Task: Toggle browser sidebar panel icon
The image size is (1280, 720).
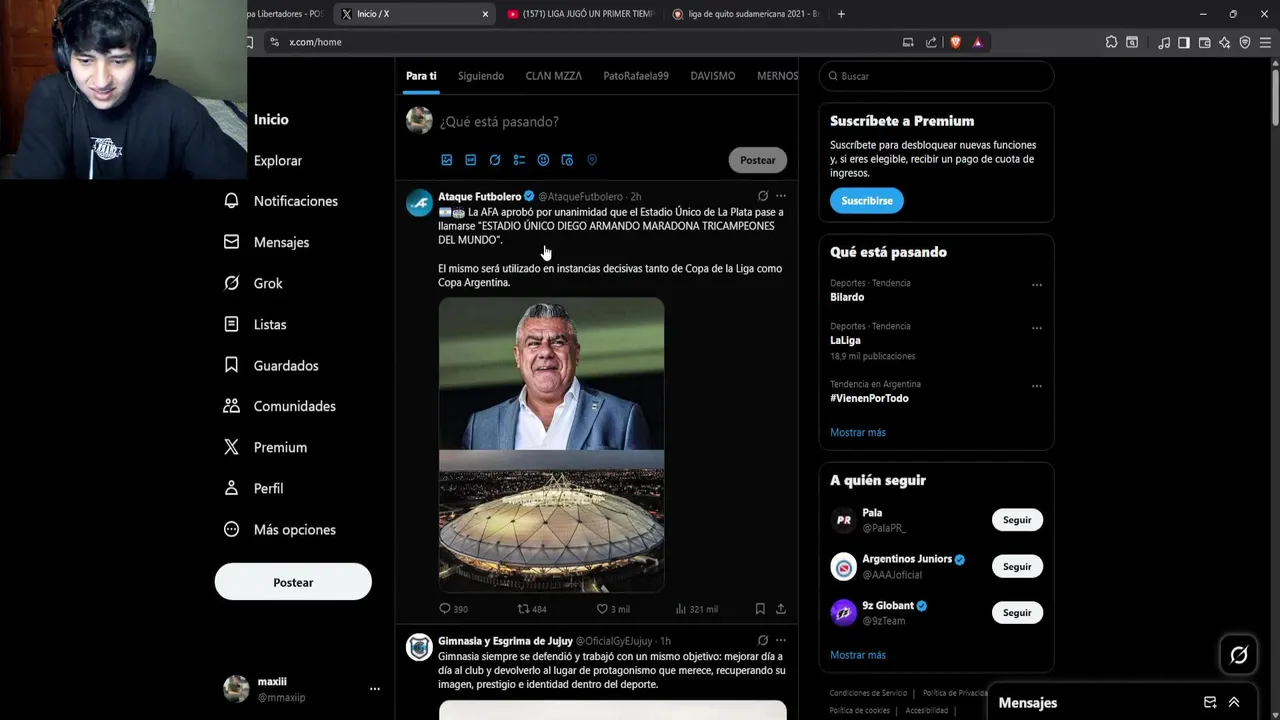Action: tap(1184, 42)
